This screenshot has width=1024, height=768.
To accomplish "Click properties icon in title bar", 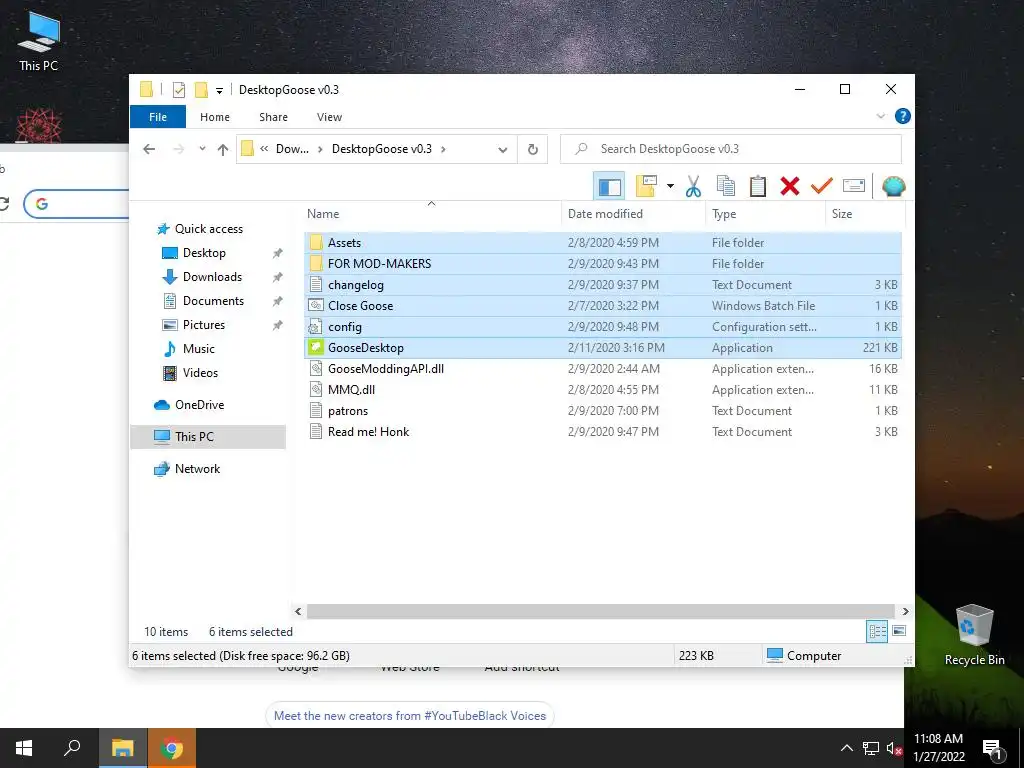I will pyautogui.click(x=179, y=90).
